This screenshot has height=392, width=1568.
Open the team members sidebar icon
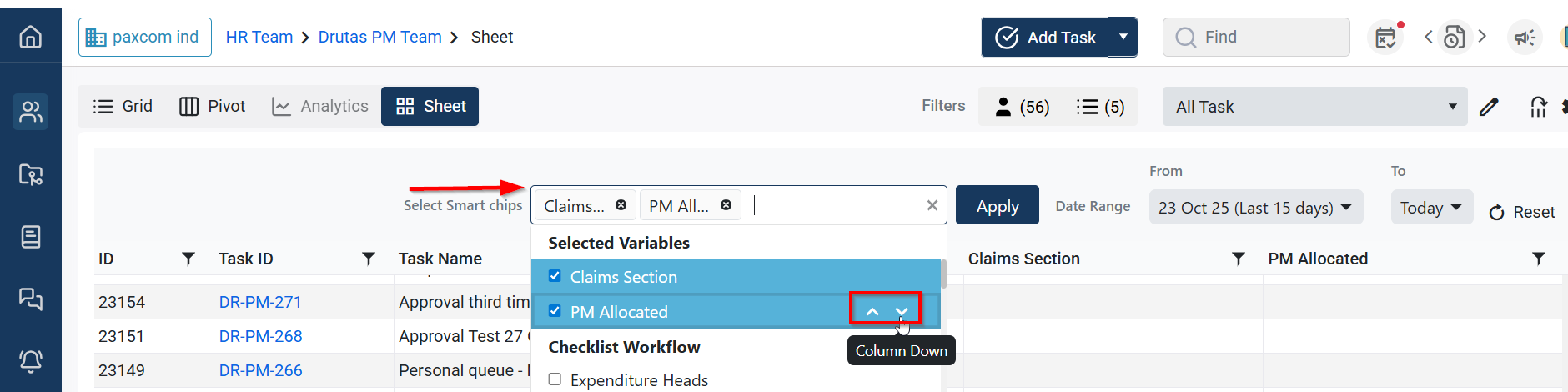[31, 112]
